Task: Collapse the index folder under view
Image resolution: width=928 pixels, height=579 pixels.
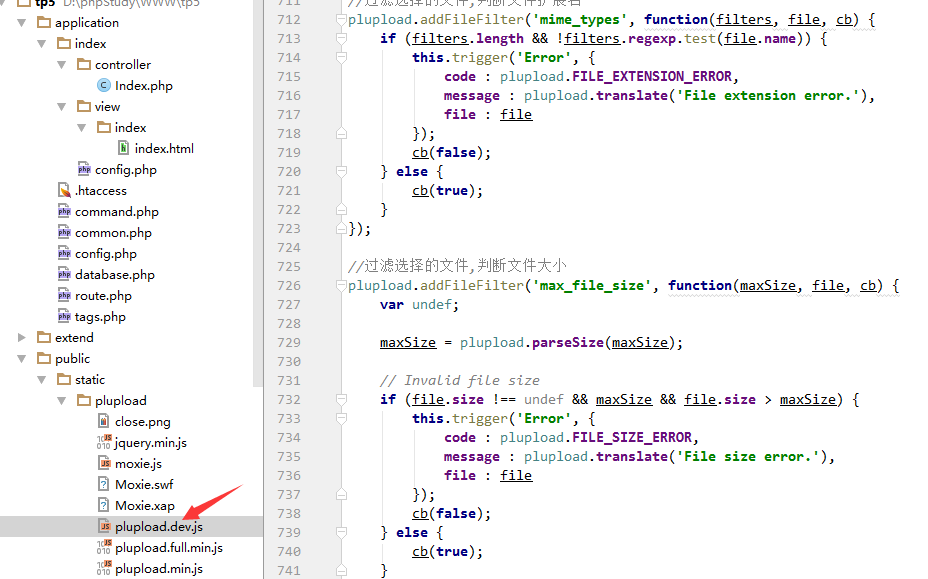Action: [x=82, y=128]
